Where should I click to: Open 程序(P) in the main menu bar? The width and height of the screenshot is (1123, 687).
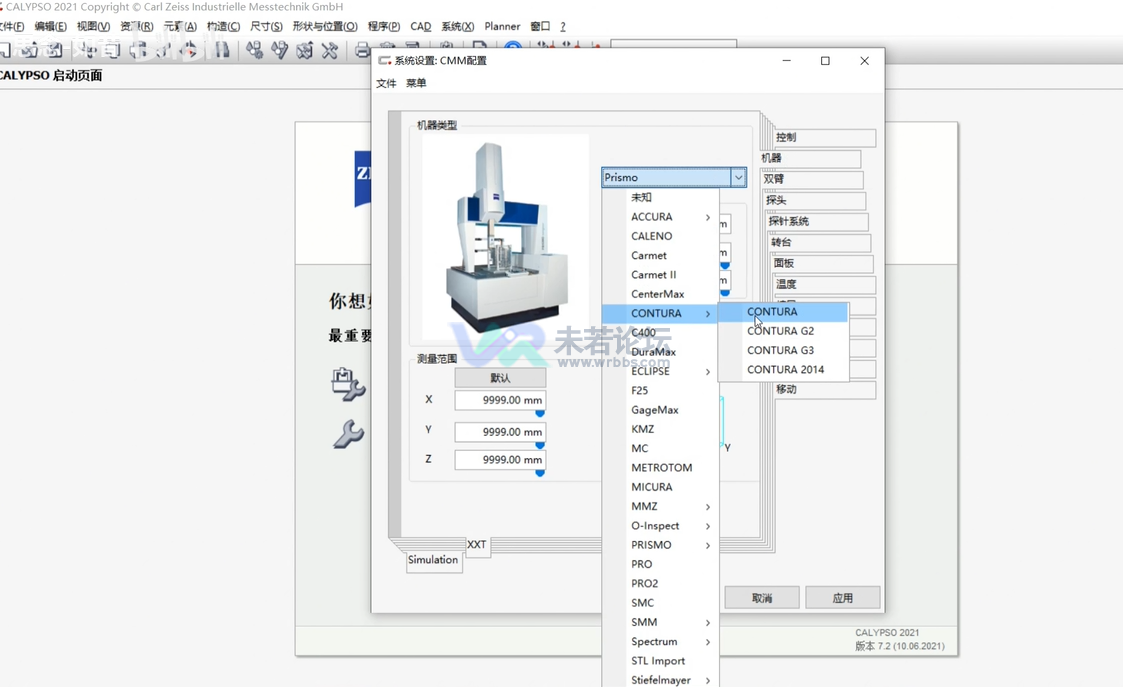click(x=384, y=27)
